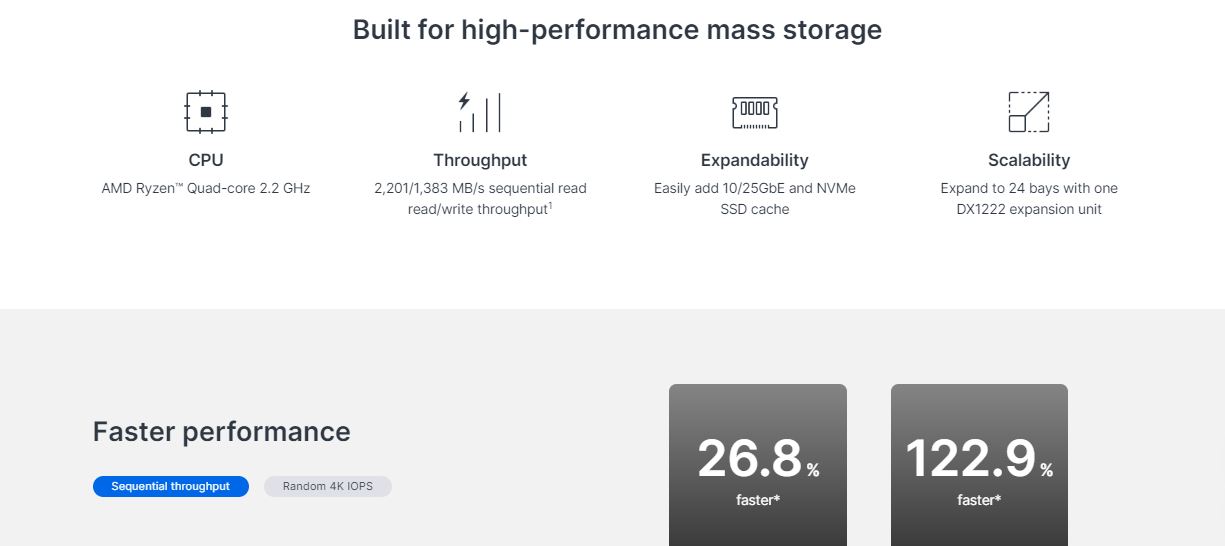Click the Expandability heading

pos(755,160)
